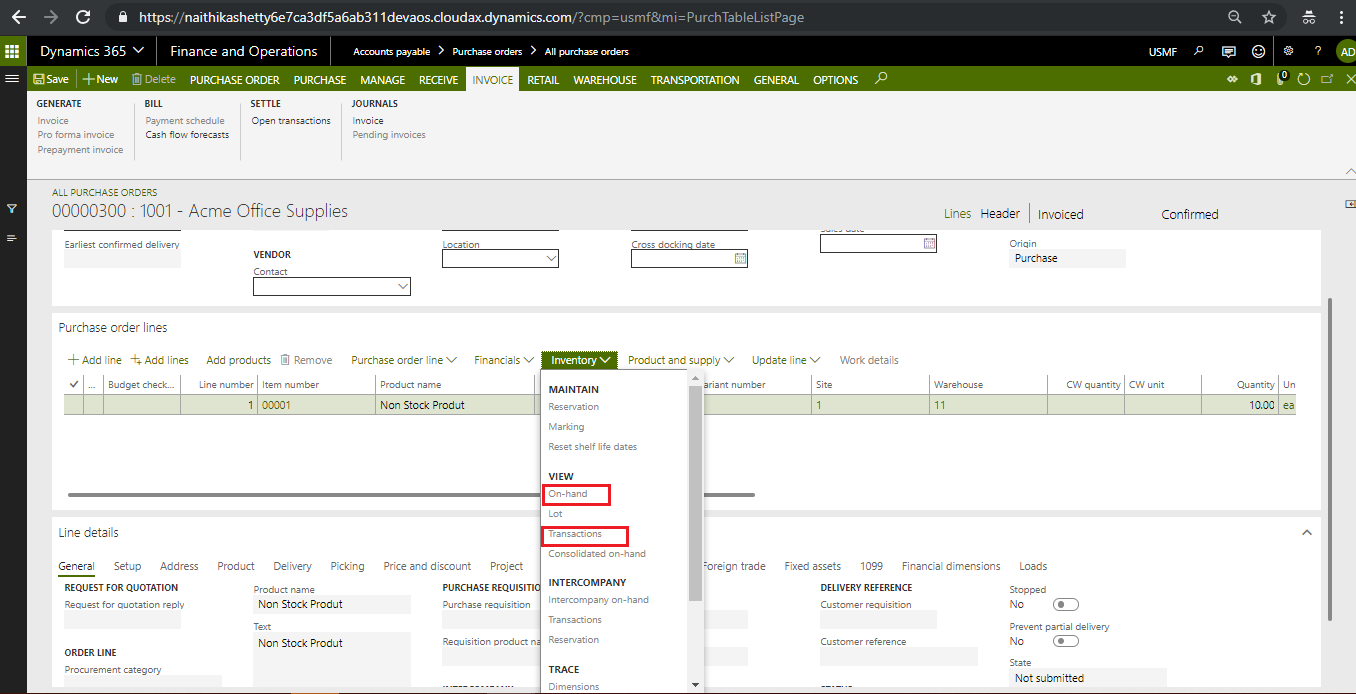The height and width of the screenshot is (694, 1356).
Task: Expand the Purchase order line menu
Action: point(404,360)
